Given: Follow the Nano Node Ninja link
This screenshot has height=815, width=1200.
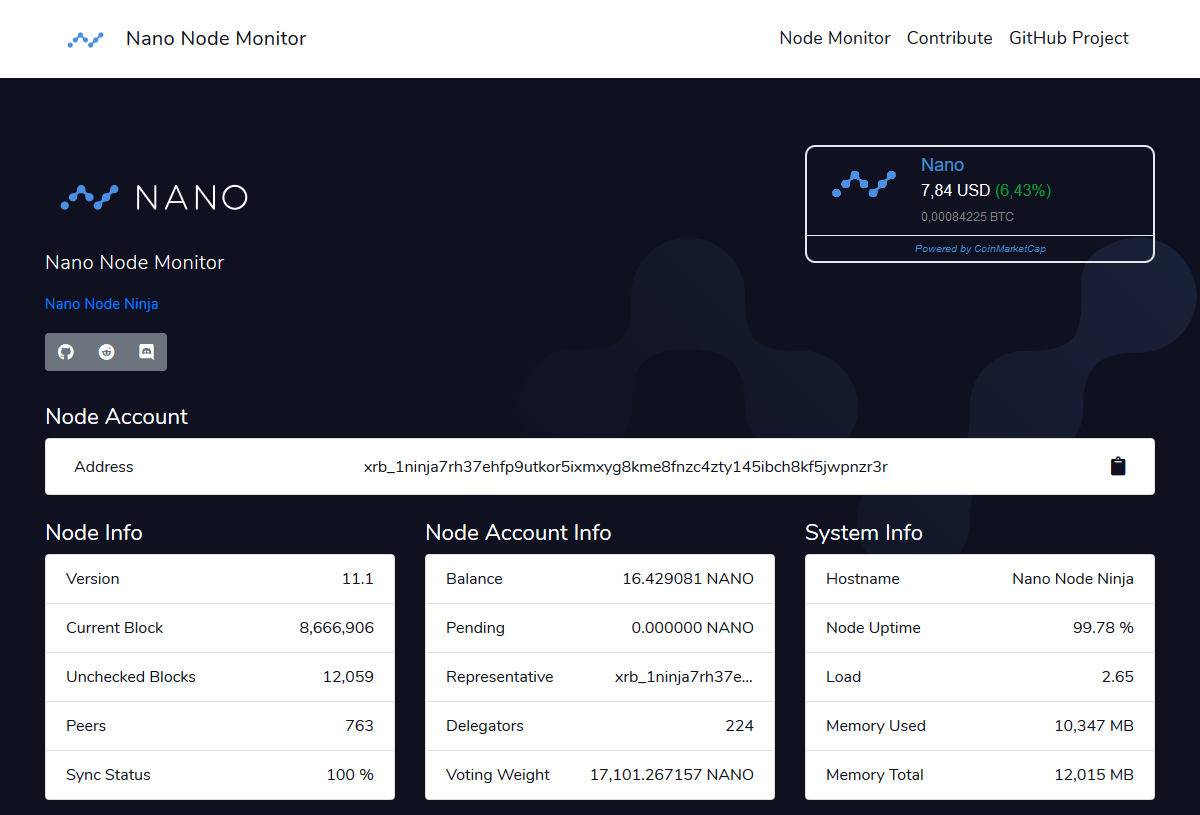Looking at the screenshot, I should (x=102, y=304).
